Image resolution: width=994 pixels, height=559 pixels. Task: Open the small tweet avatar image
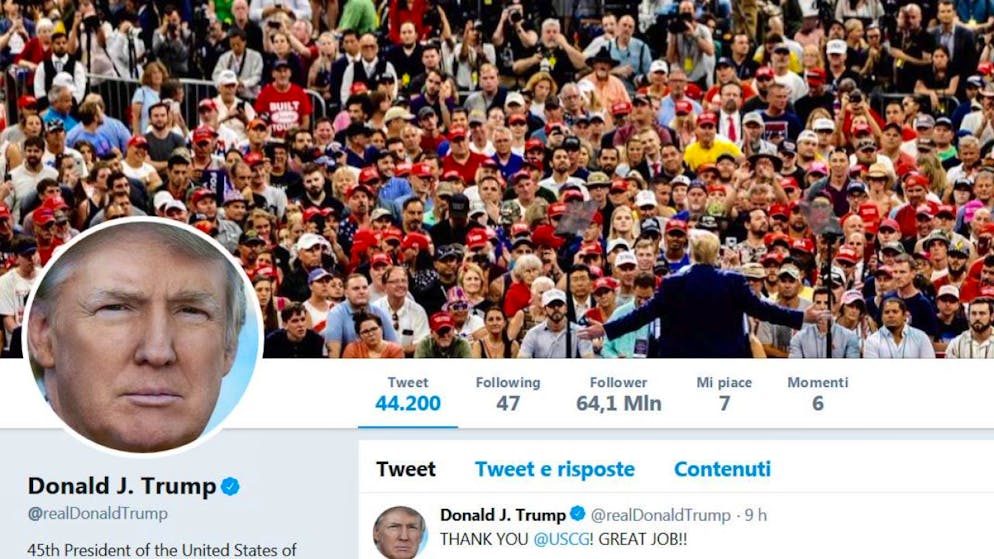(399, 532)
